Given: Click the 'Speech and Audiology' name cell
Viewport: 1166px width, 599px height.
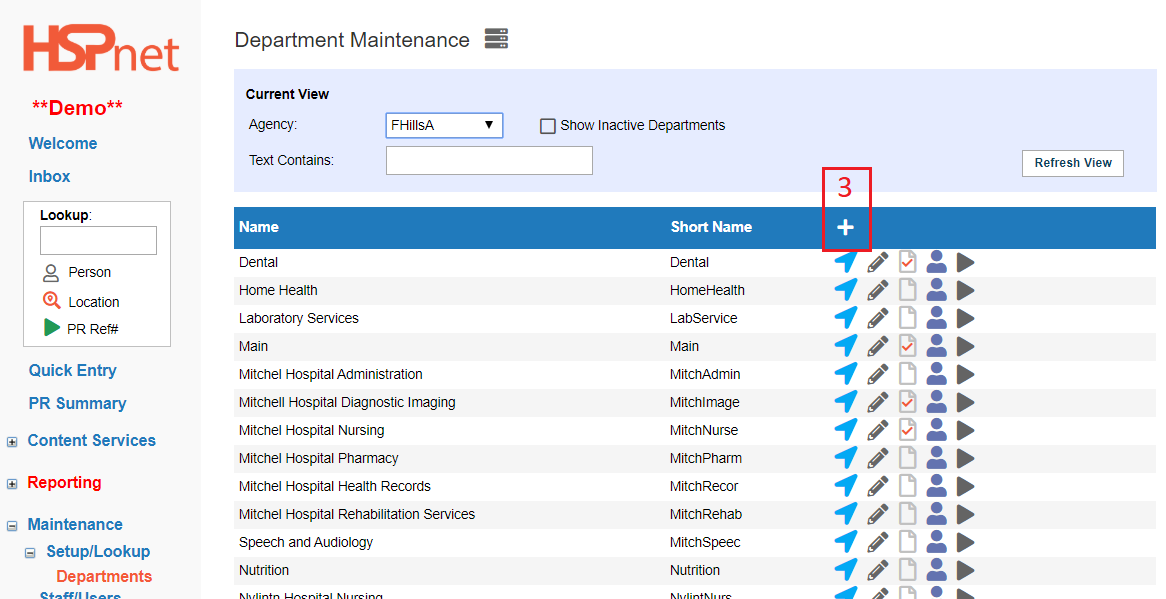Looking at the screenshot, I should [x=306, y=543].
